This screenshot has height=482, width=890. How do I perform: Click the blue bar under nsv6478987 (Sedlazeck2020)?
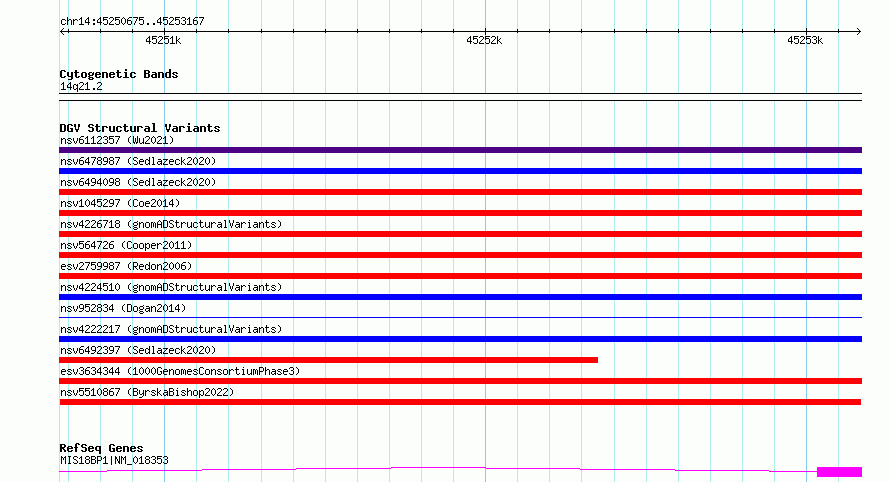[460, 171]
